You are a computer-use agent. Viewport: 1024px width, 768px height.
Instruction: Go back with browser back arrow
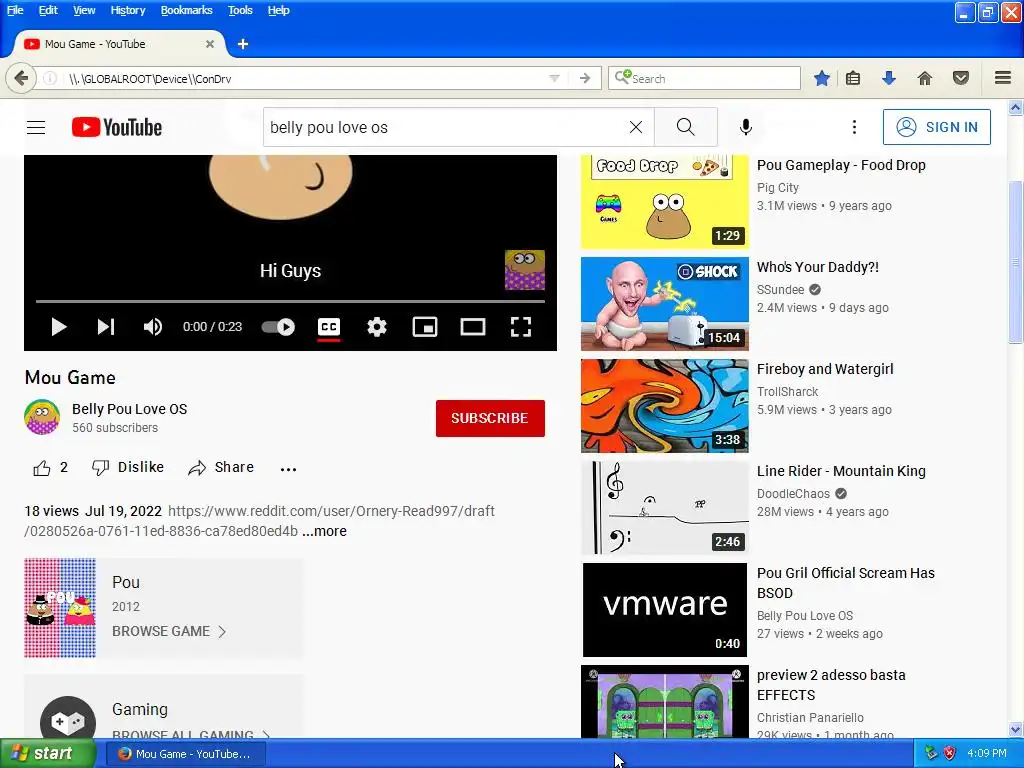coord(21,78)
